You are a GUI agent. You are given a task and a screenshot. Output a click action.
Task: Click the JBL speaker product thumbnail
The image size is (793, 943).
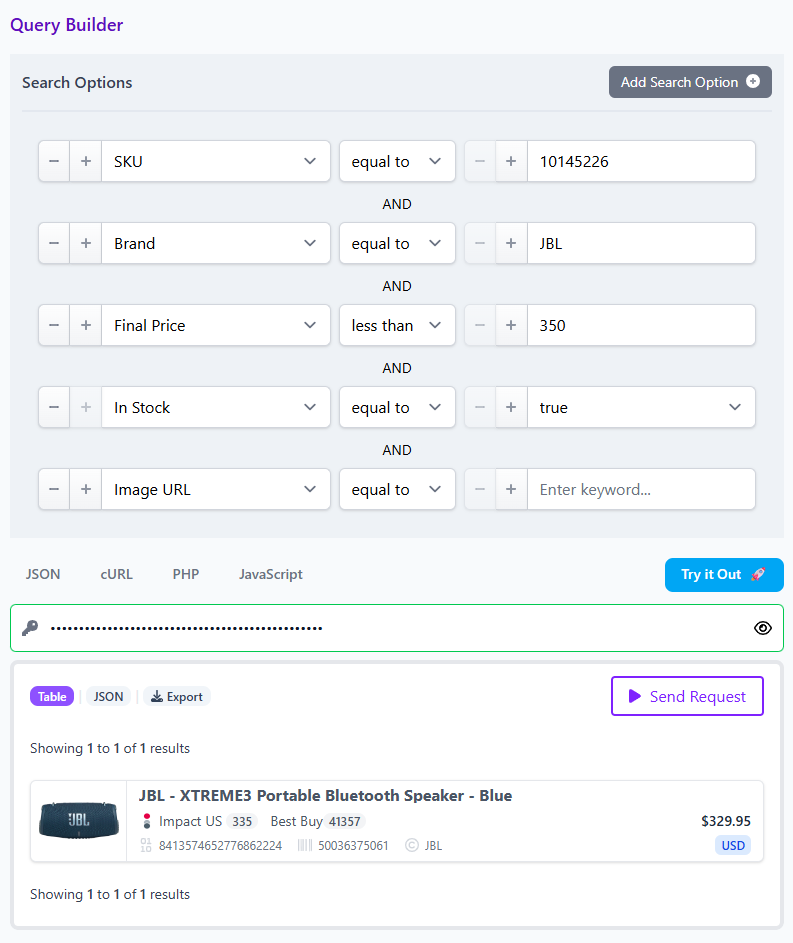79,820
